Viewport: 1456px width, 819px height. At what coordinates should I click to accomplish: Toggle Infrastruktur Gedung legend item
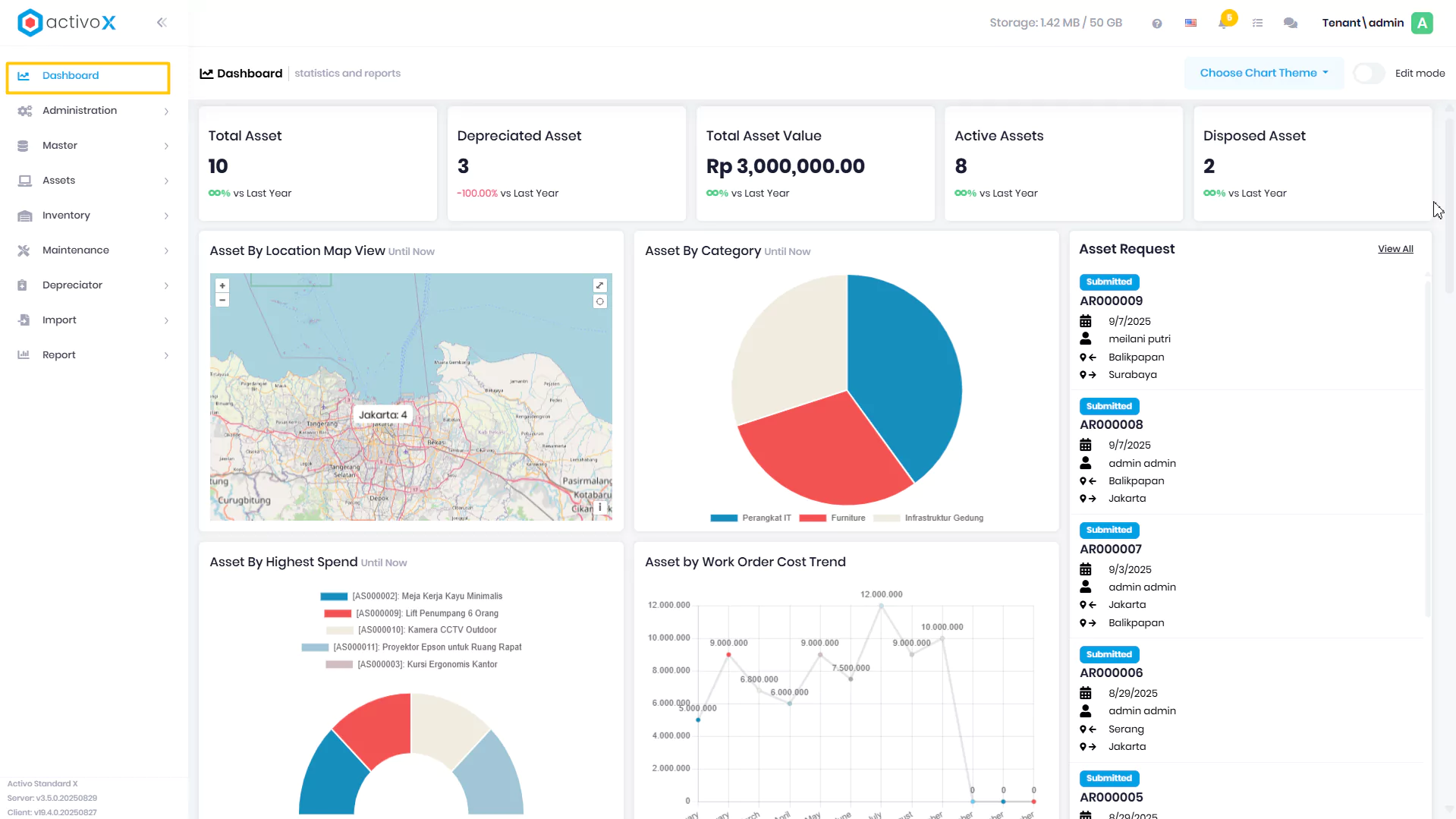tap(928, 518)
